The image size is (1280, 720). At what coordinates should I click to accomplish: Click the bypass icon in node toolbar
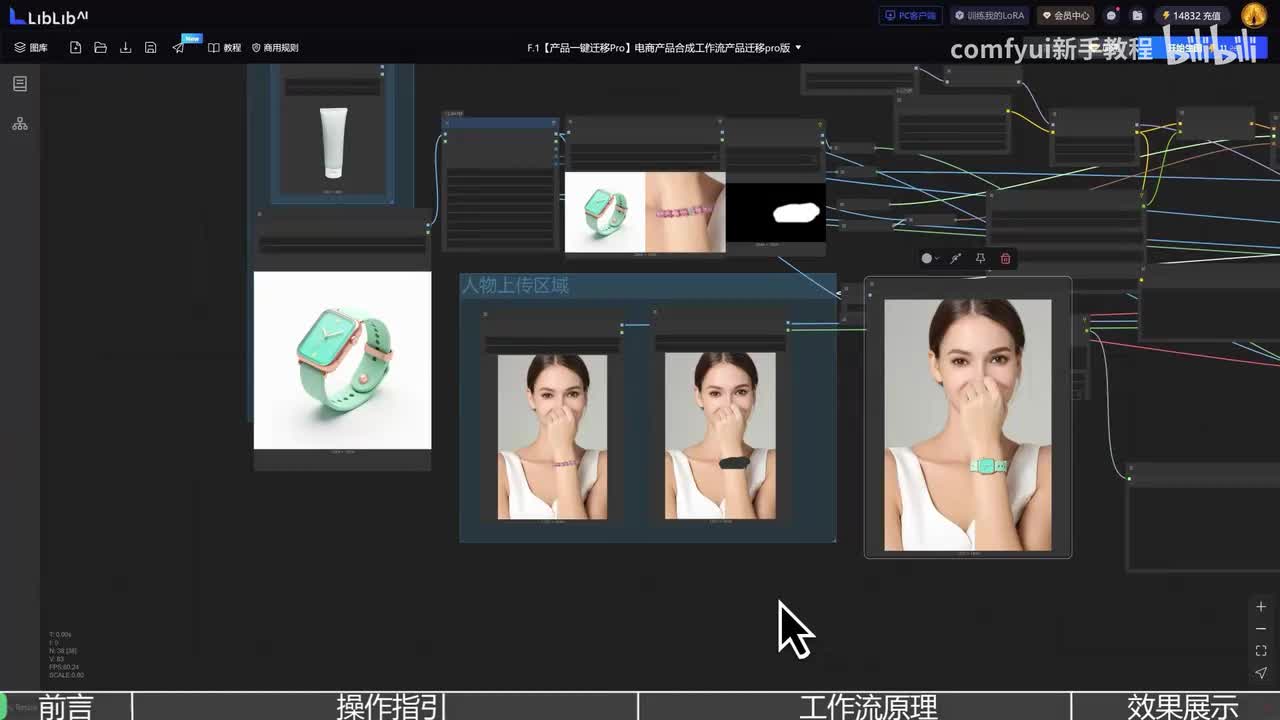pos(956,258)
